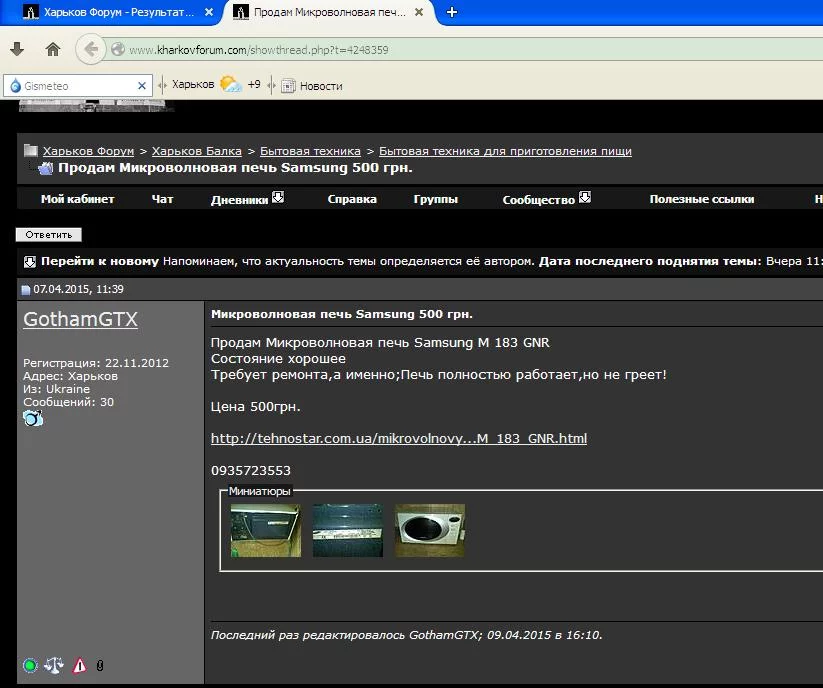Image resolution: width=823 pixels, height=688 pixels.
Task: Open a new browser tab
Action: point(452,12)
